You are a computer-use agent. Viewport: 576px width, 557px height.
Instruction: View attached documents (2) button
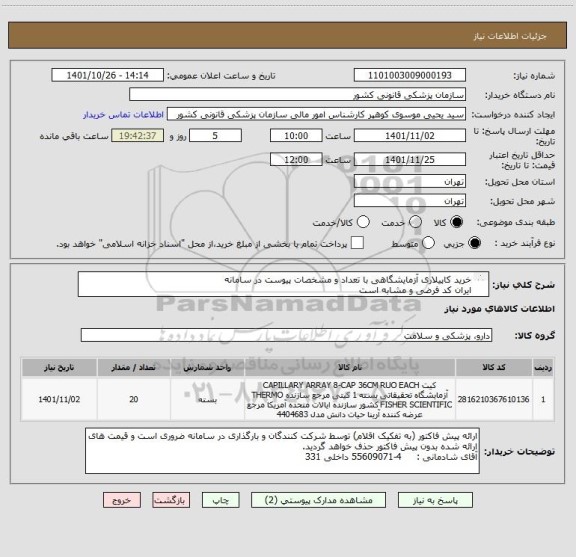318,500
